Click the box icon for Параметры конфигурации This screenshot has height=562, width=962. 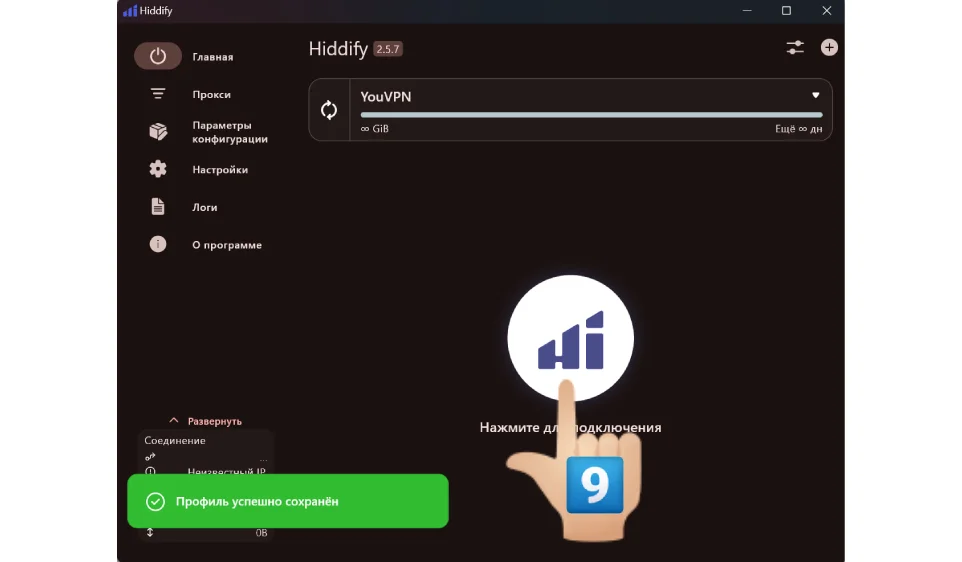(x=158, y=132)
